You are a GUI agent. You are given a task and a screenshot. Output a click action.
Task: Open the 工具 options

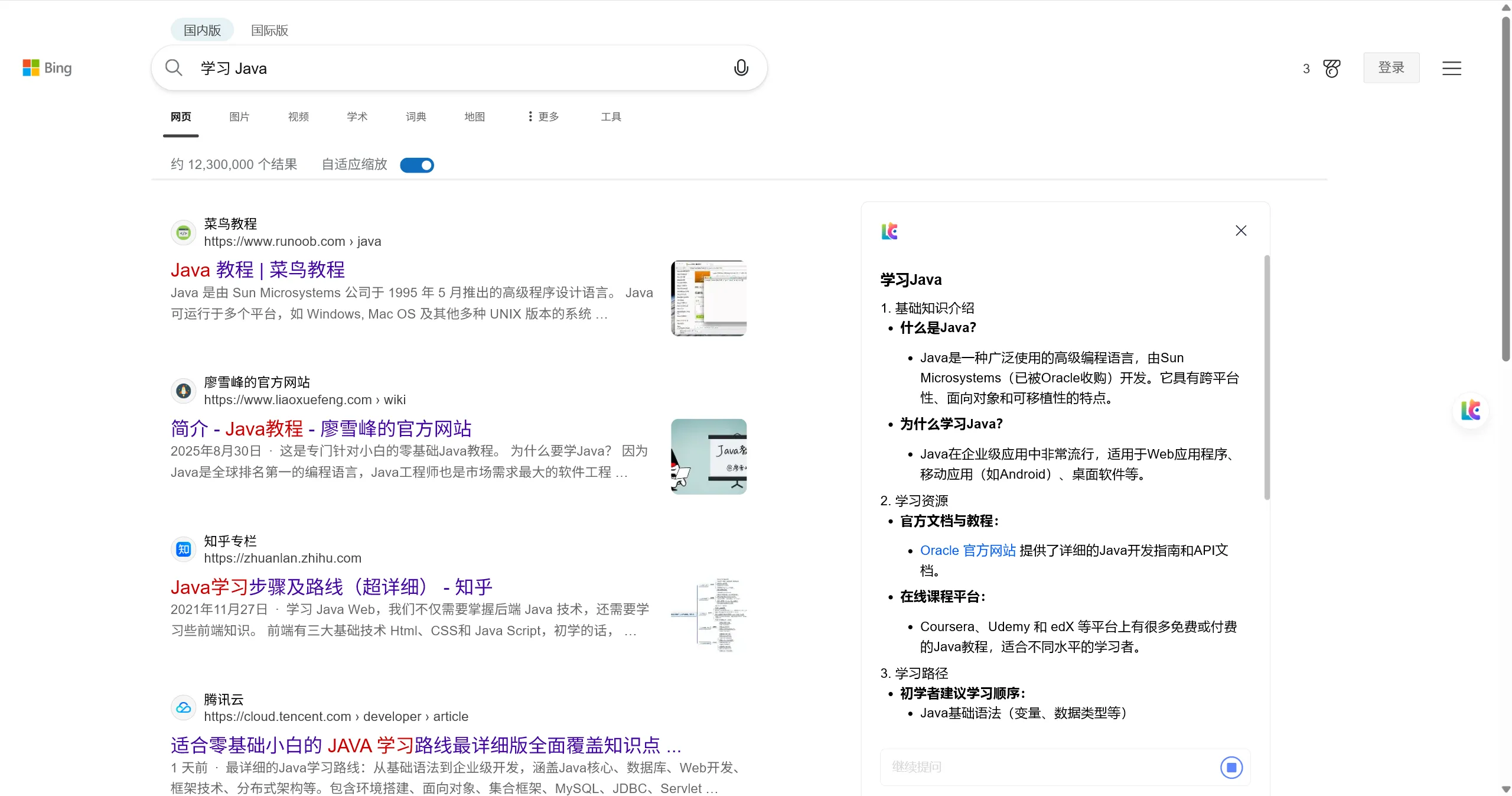[x=611, y=116]
